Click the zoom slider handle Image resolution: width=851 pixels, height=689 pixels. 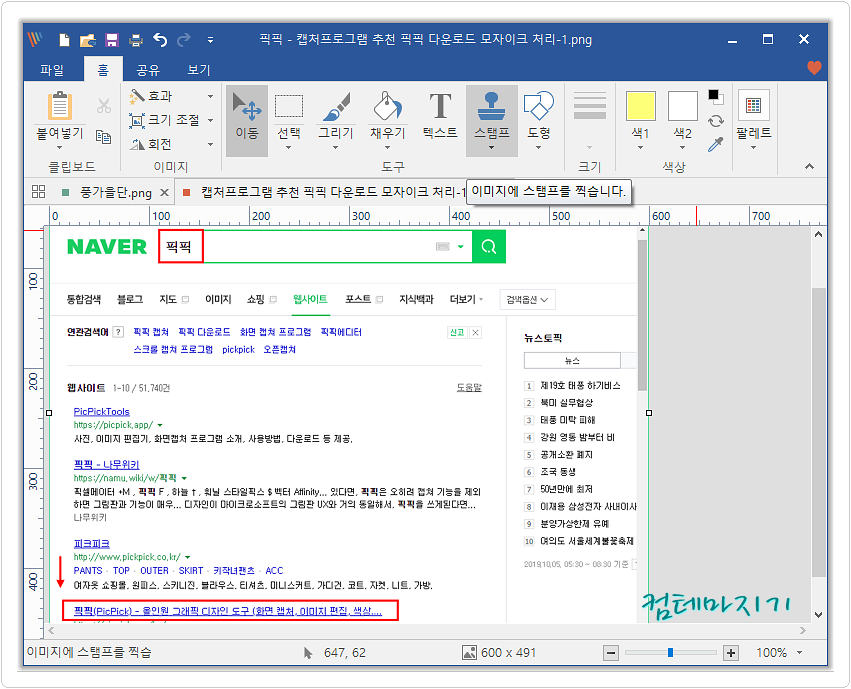670,653
